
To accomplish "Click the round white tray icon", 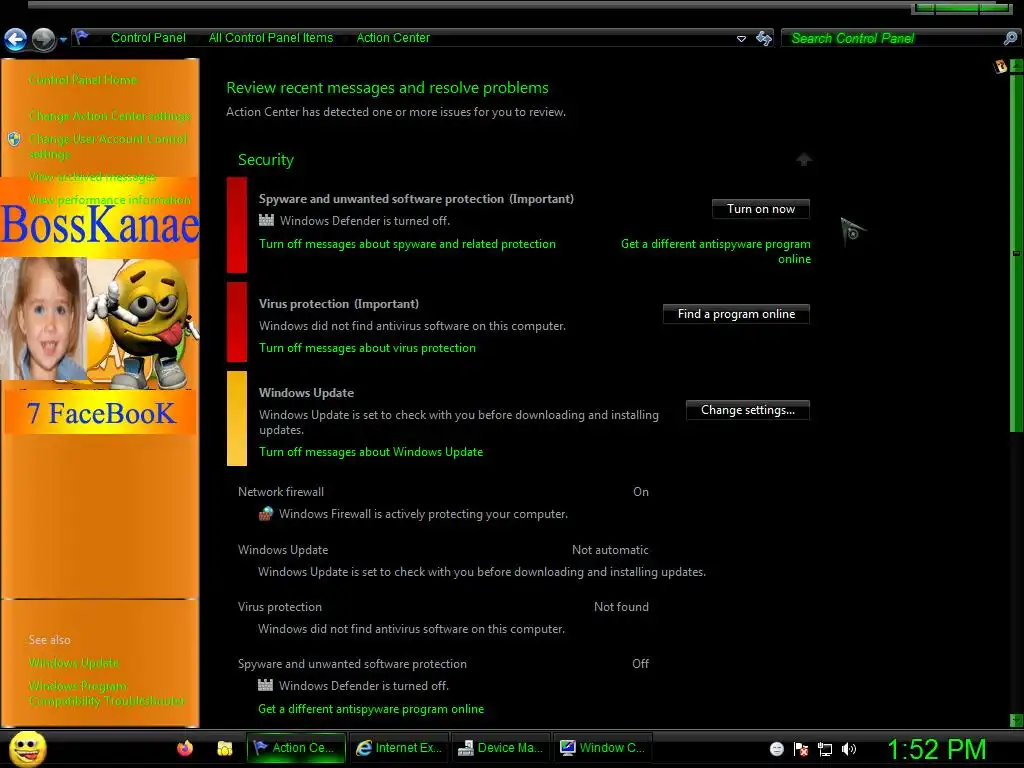I will pos(776,749).
